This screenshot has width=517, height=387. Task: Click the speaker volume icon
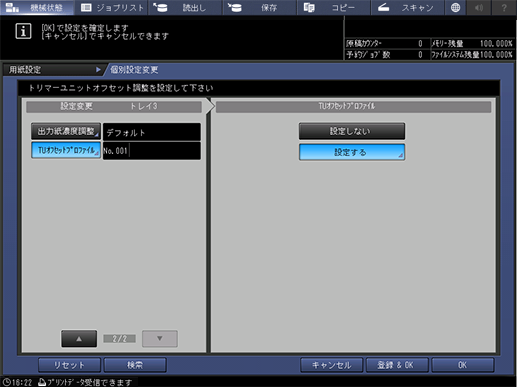[479, 7]
